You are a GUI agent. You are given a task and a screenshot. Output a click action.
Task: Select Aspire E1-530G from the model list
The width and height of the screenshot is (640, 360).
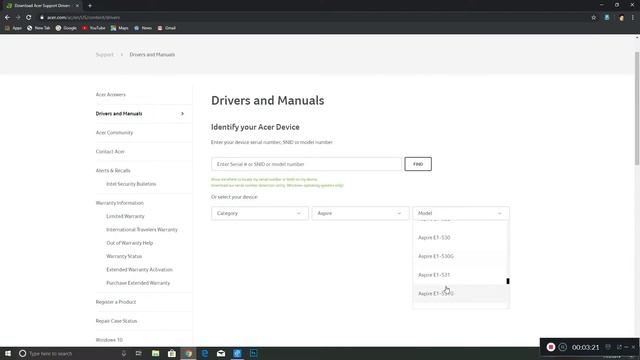click(x=460, y=256)
